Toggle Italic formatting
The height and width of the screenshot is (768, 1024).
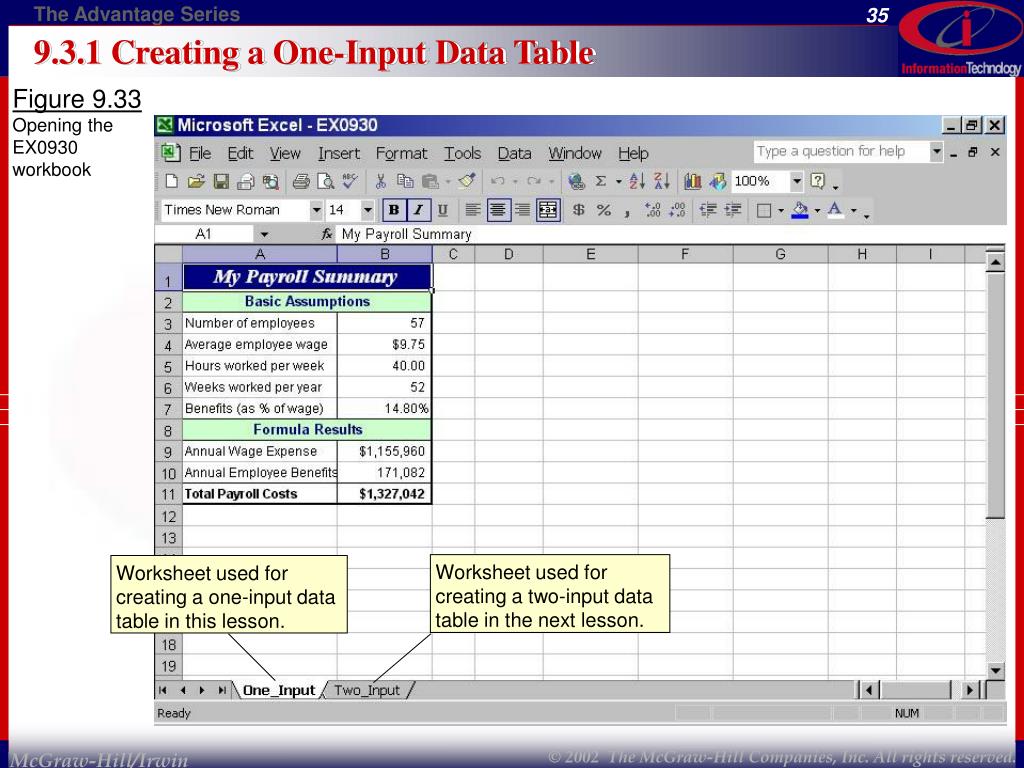418,210
